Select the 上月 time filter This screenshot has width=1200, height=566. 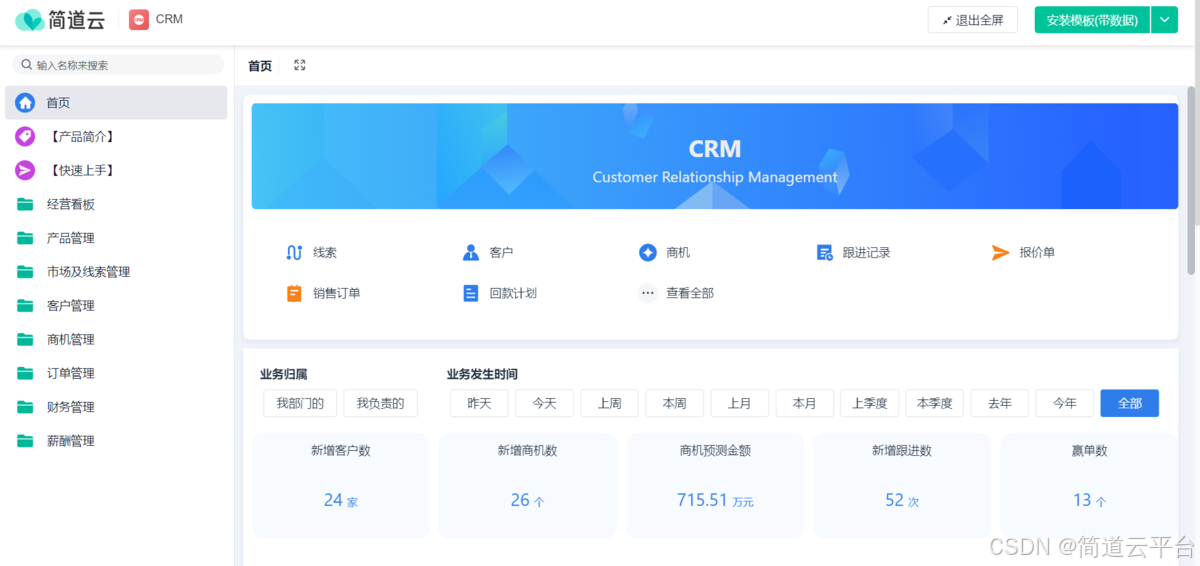[x=740, y=403]
